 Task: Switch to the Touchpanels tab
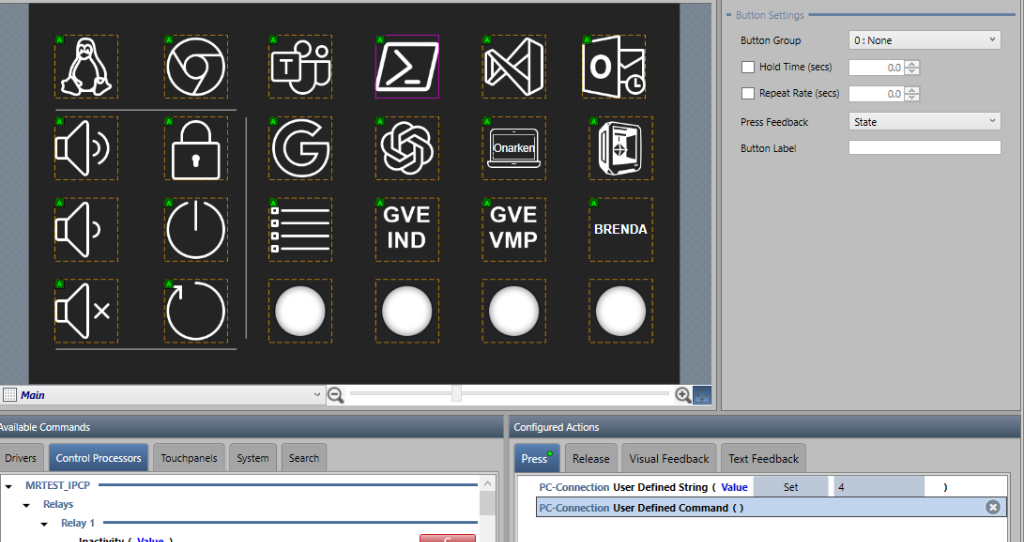[189, 458]
